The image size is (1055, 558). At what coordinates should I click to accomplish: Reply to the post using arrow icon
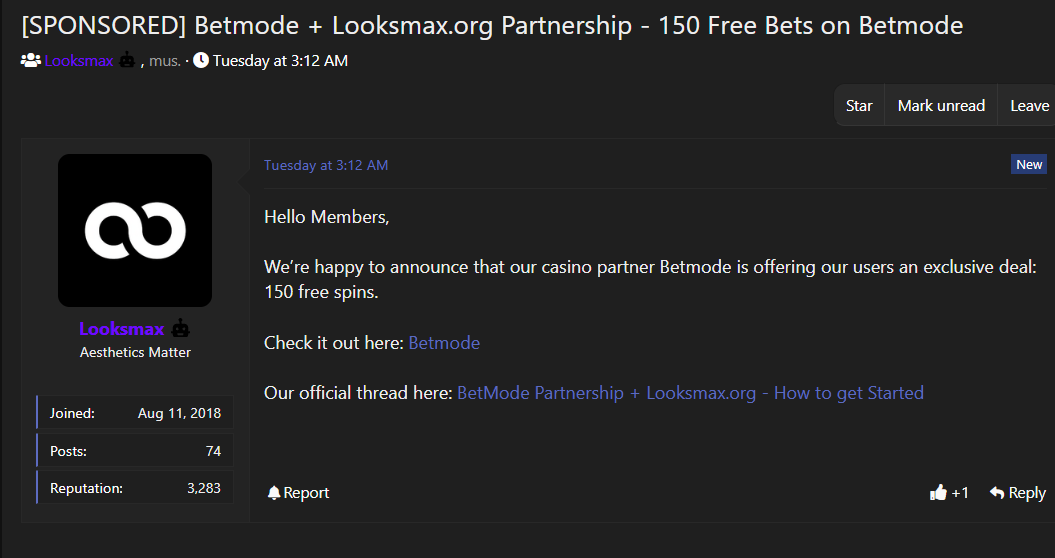click(x=997, y=492)
